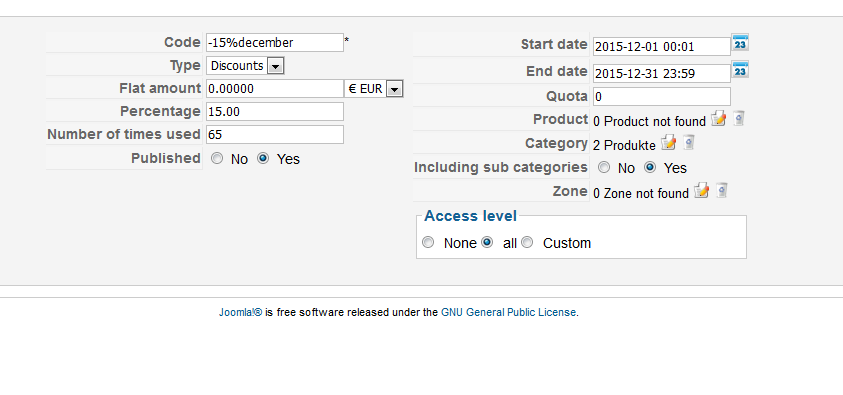843x395 pixels.
Task: Expand the Type Discounts dropdown
Action: pyautogui.click(x=245, y=66)
